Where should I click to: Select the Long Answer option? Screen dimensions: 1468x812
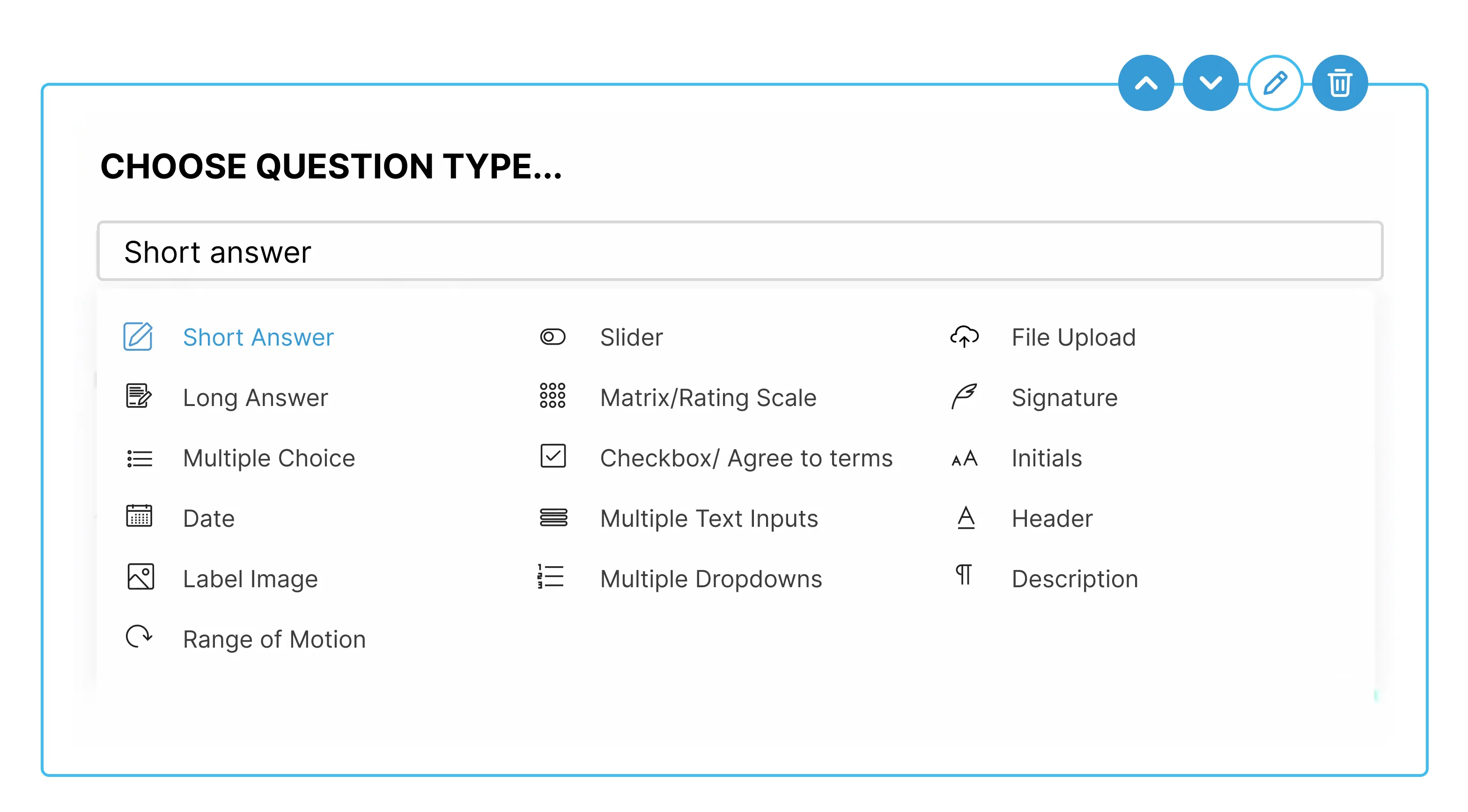click(255, 398)
